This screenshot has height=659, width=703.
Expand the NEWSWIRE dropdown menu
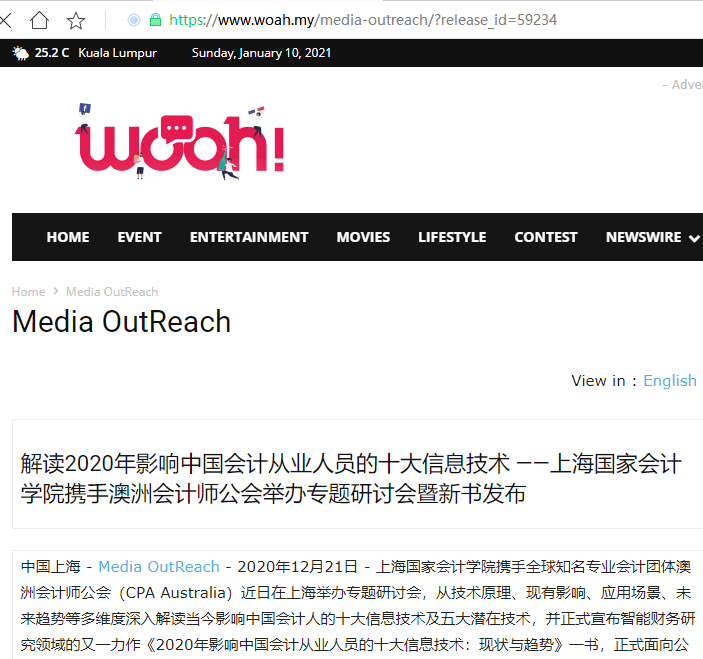click(652, 237)
